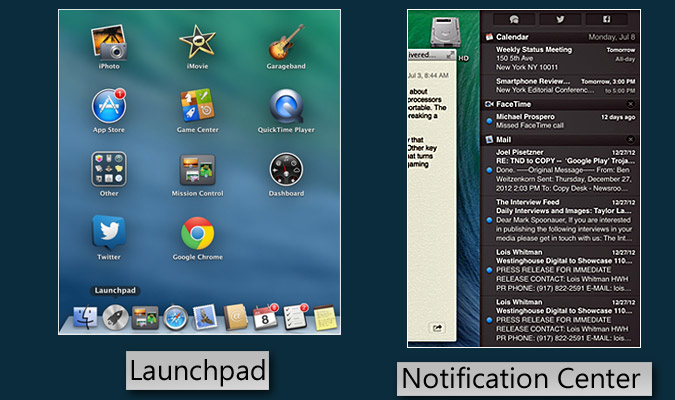Dismiss FaceTime notifications with the X button

pos(630,104)
